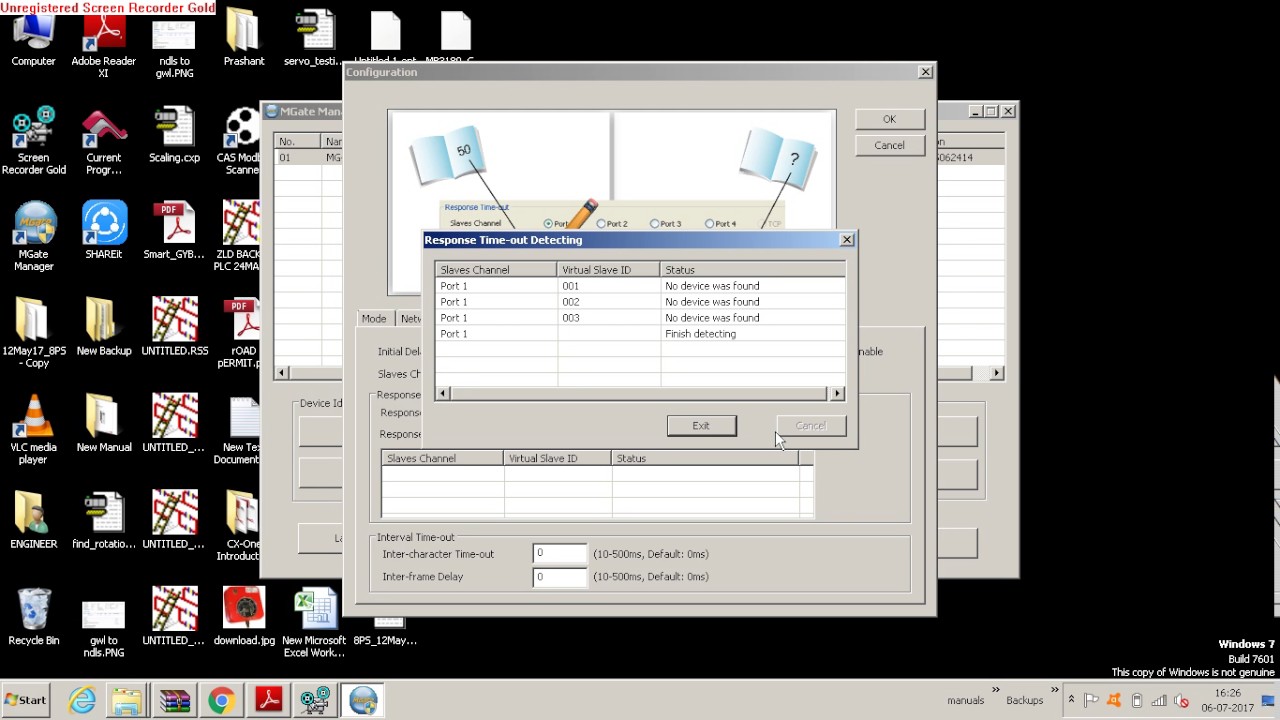The image size is (1280, 720).
Task: Click the MGate Manager list's right scroll arrow
Action: coord(997,373)
